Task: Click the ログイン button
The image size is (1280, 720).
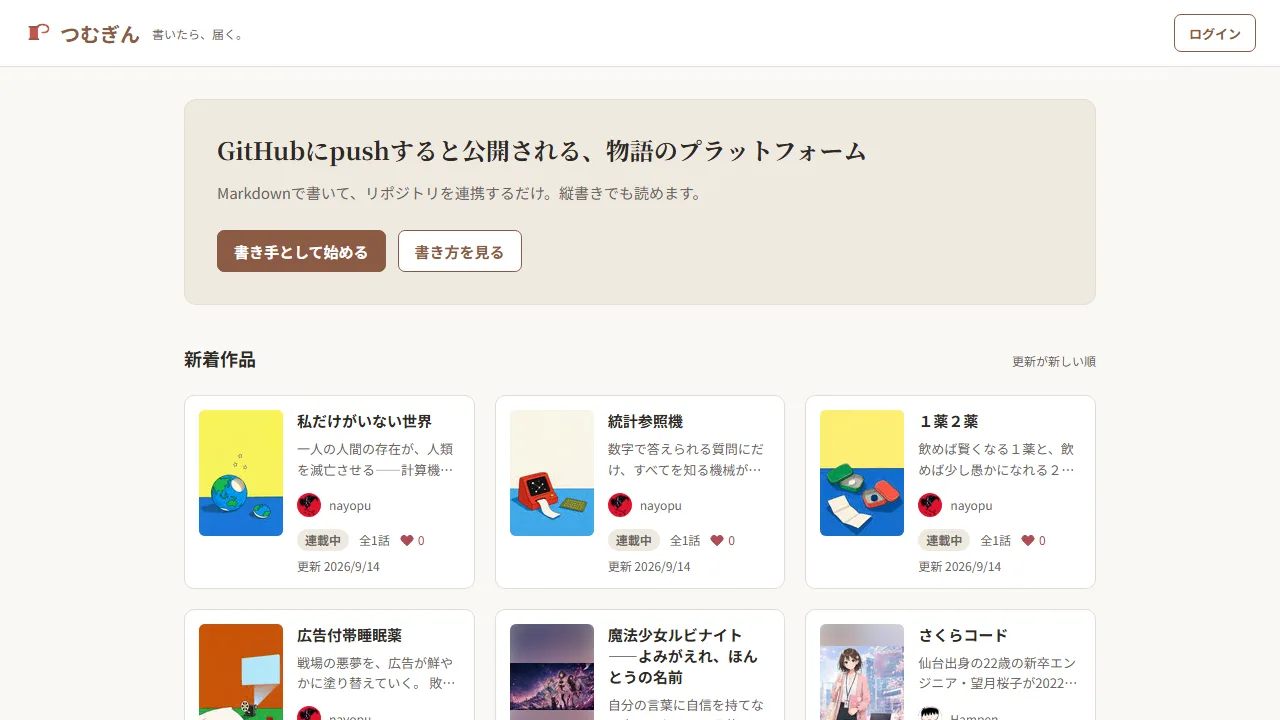Action: pyautogui.click(x=1215, y=33)
